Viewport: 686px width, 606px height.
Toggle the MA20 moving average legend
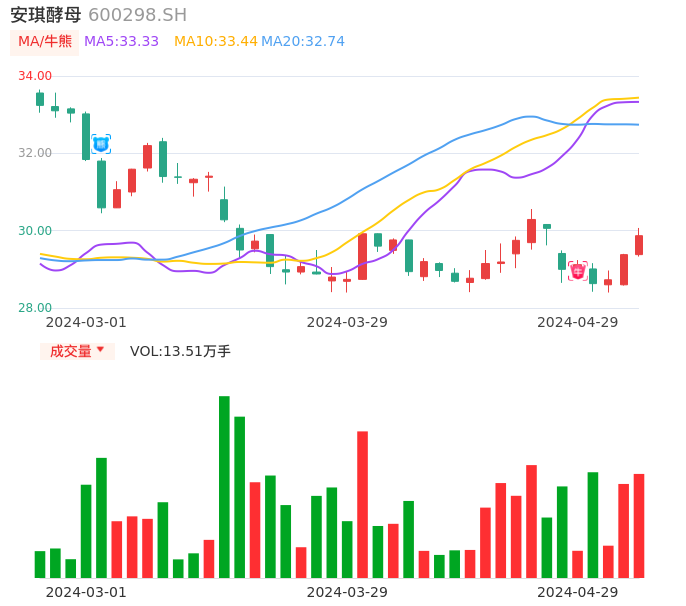click(x=303, y=42)
